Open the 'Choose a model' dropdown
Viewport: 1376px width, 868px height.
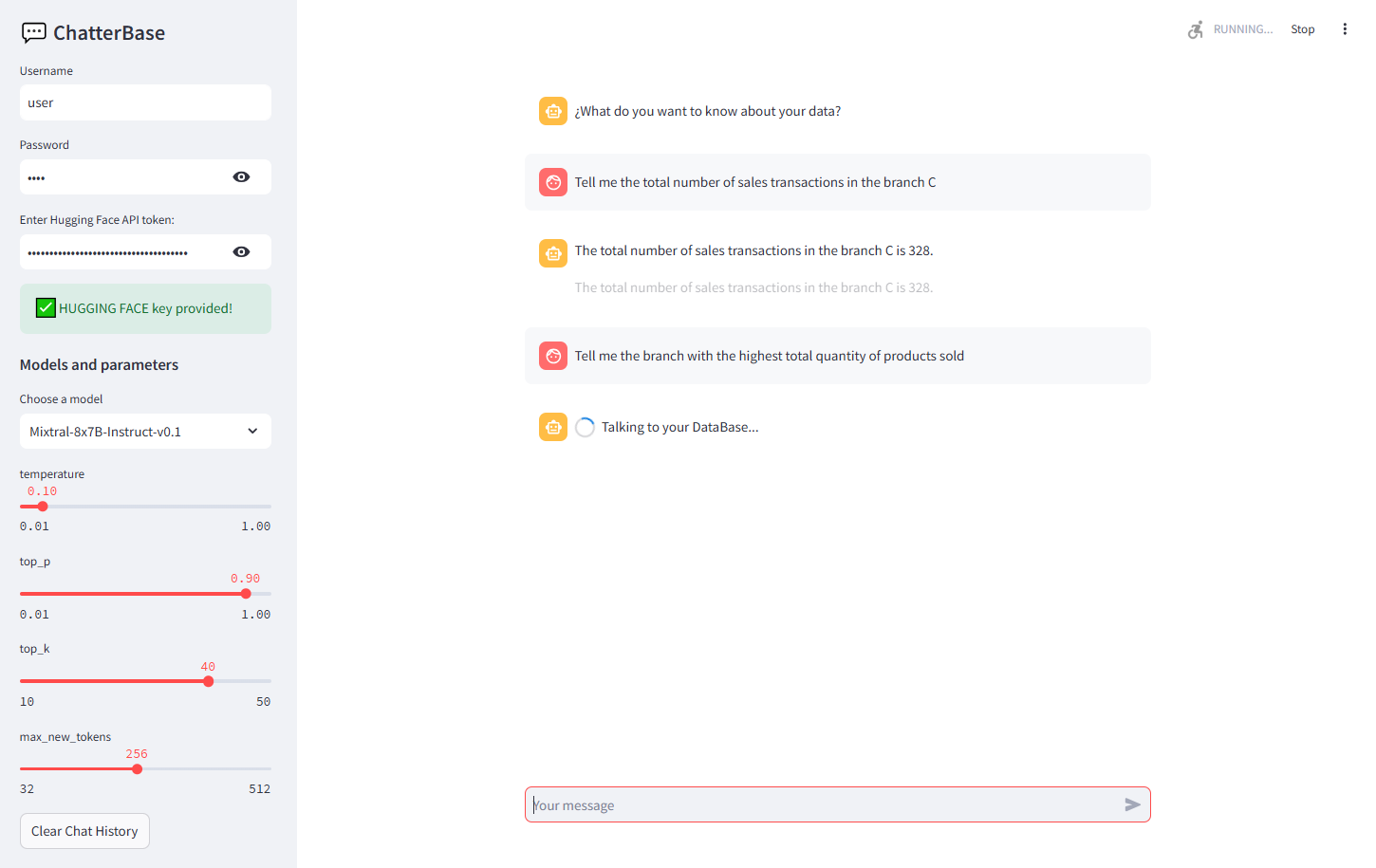pos(144,431)
